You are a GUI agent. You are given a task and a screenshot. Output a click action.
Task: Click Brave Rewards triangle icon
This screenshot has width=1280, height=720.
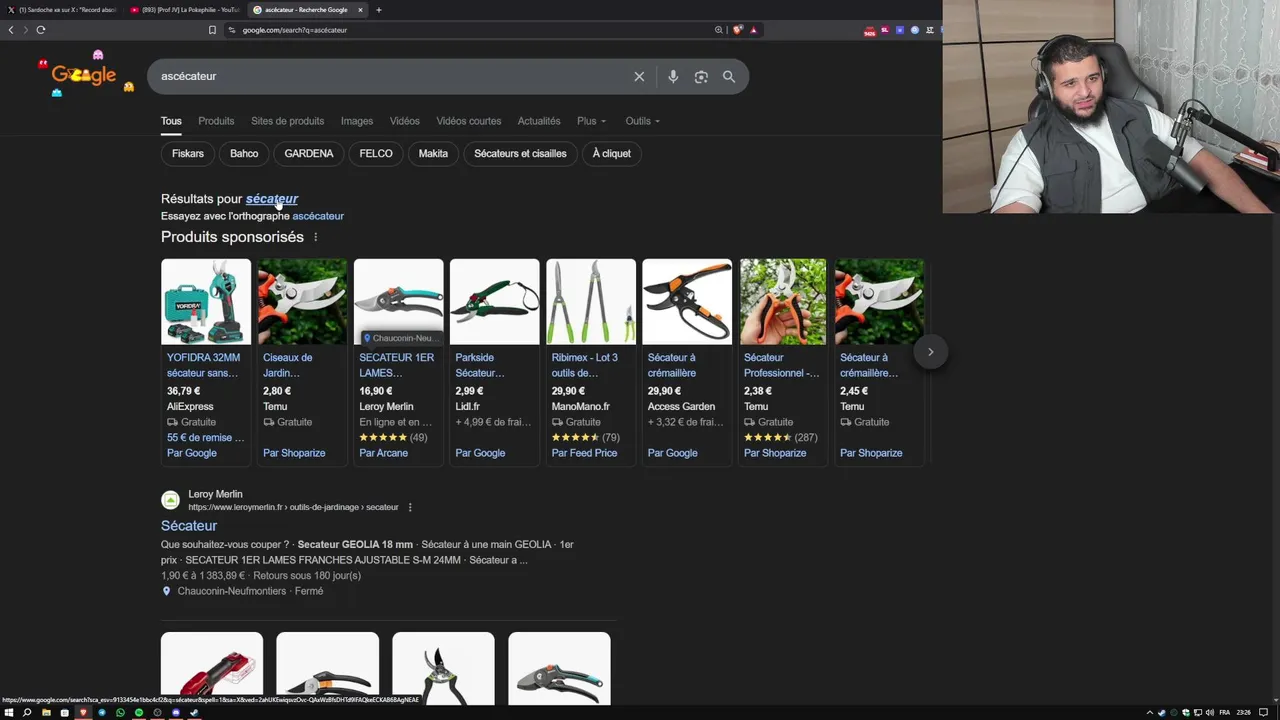(x=753, y=30)
